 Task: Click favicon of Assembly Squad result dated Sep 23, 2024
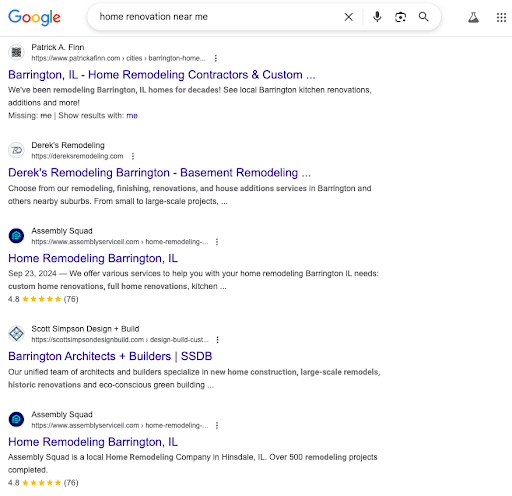[16, 236]
